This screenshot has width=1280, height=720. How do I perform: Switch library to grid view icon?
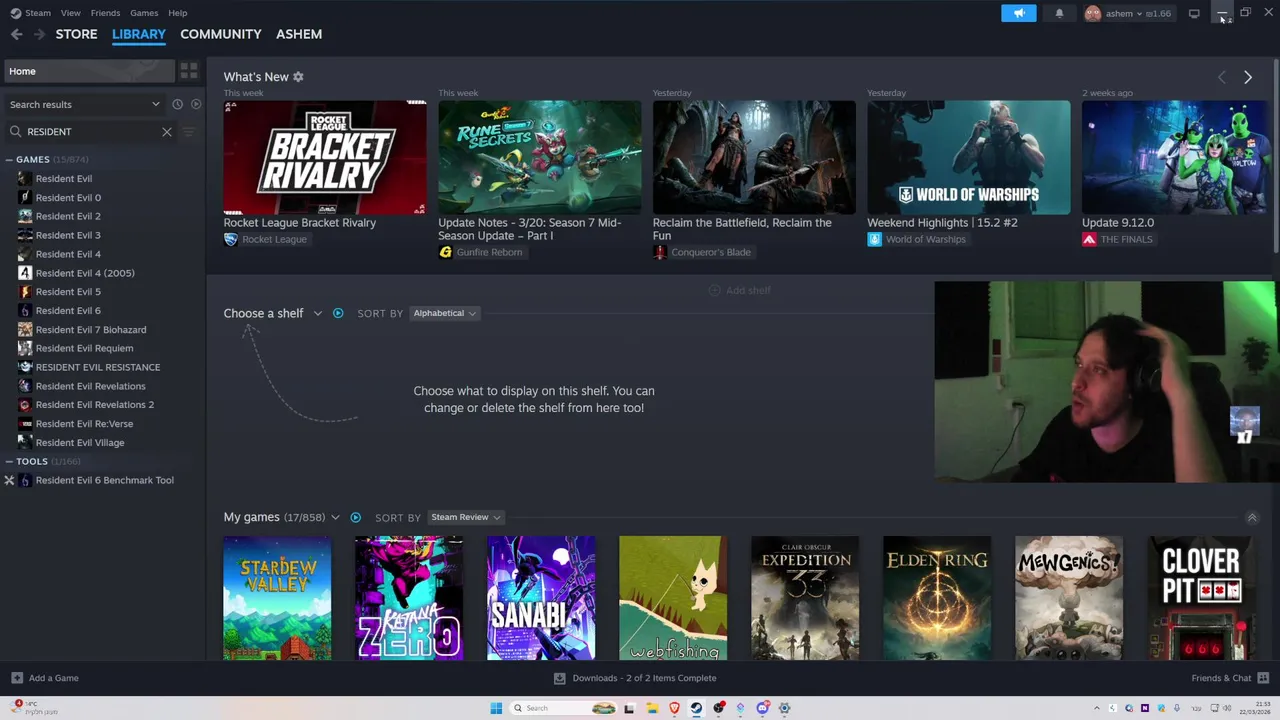(188, 71)
